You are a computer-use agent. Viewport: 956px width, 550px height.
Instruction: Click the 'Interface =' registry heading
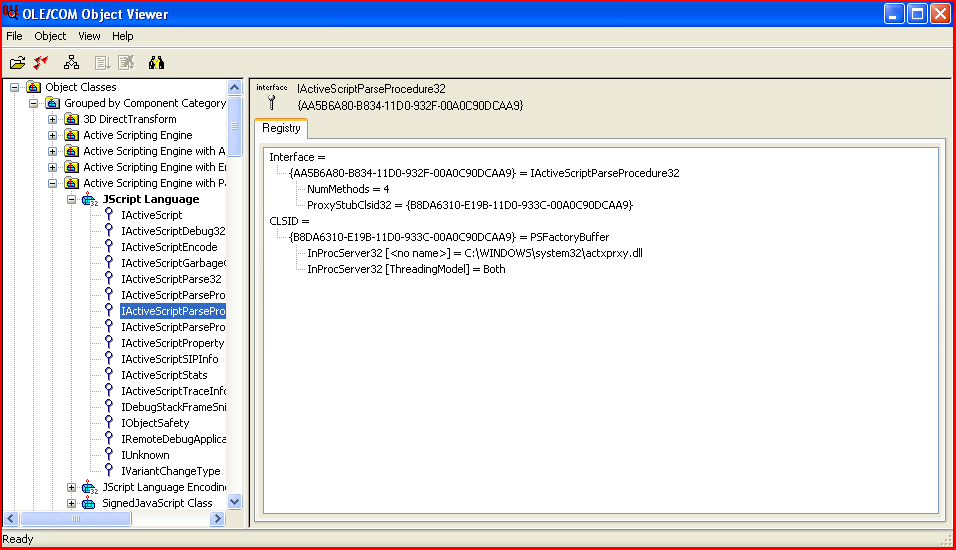298,157
